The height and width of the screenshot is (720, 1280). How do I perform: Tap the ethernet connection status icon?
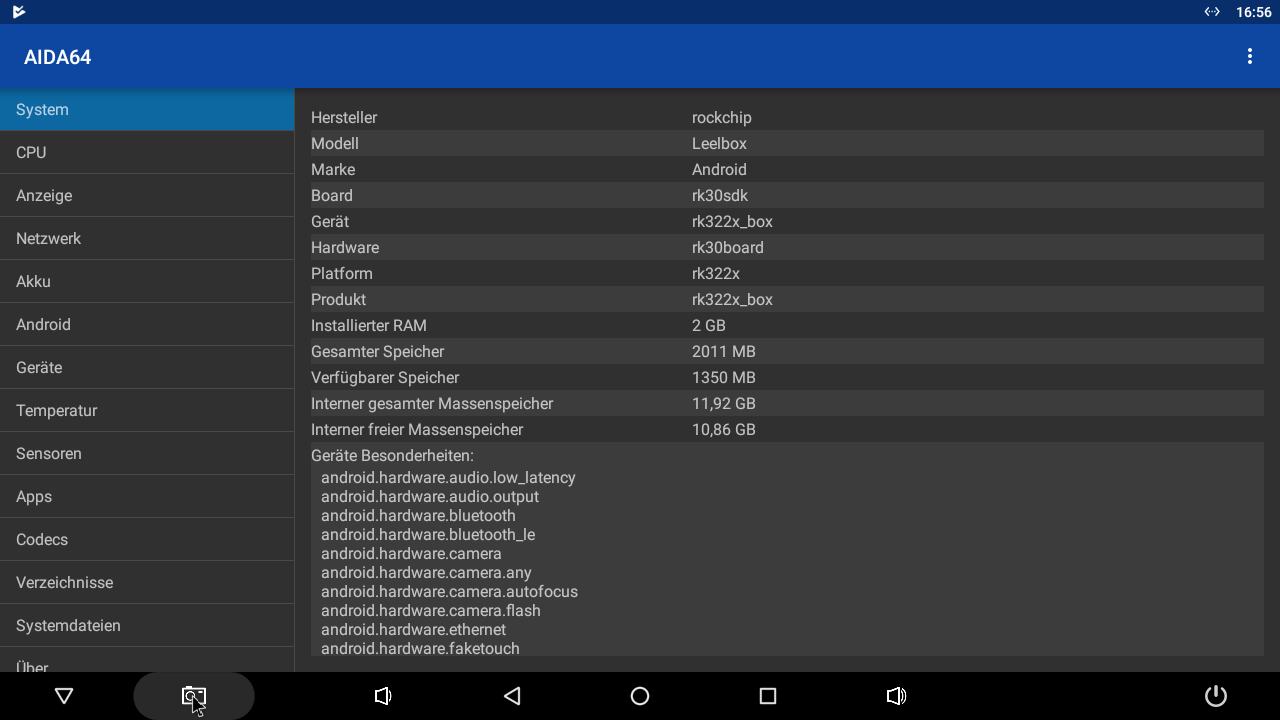pos(1212,12)
